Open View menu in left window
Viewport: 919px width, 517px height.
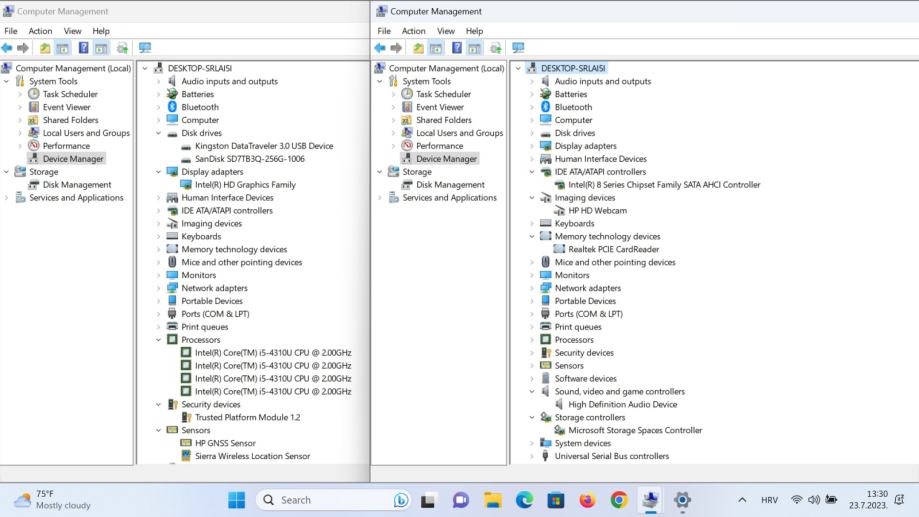pyautogui.click(x=72, y=31)
